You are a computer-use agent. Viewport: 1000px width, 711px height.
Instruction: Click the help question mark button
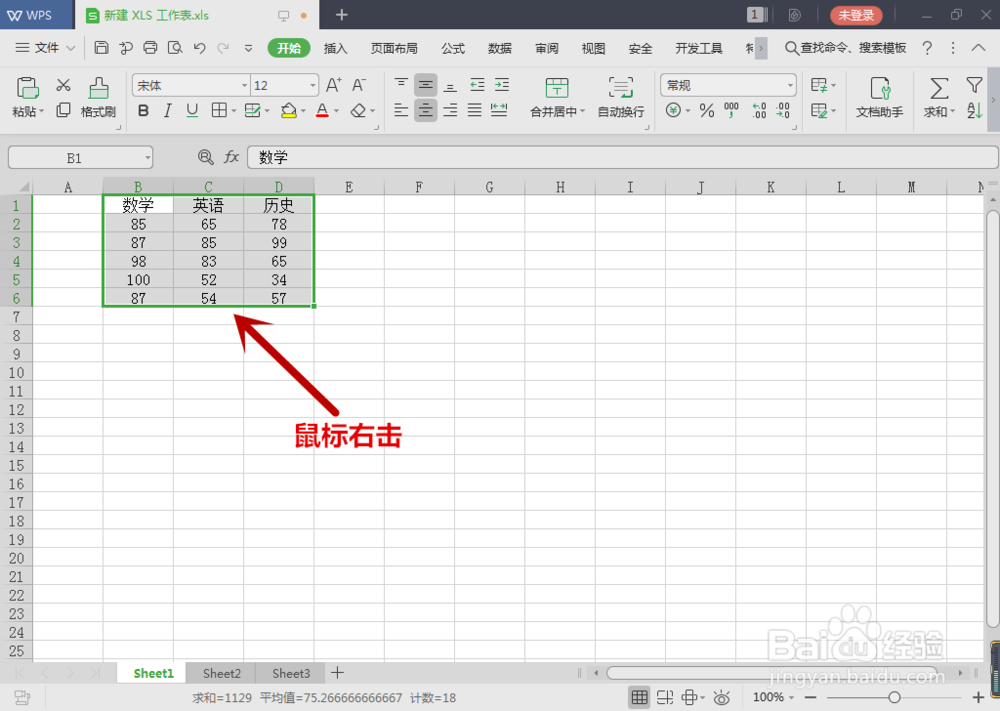[927, 48]
